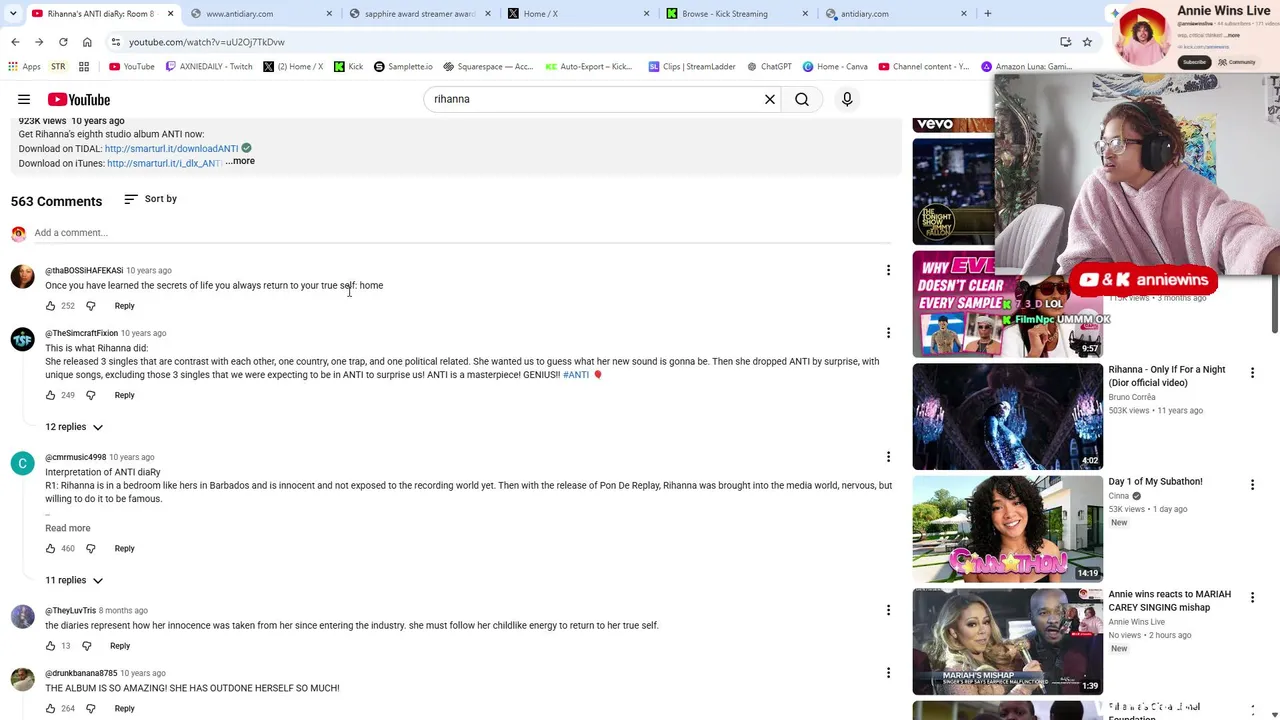The width and height of the screenshot is (1280, 720).
Task: Switch to the last antidiary.com tab
Action: coord(896,14)
